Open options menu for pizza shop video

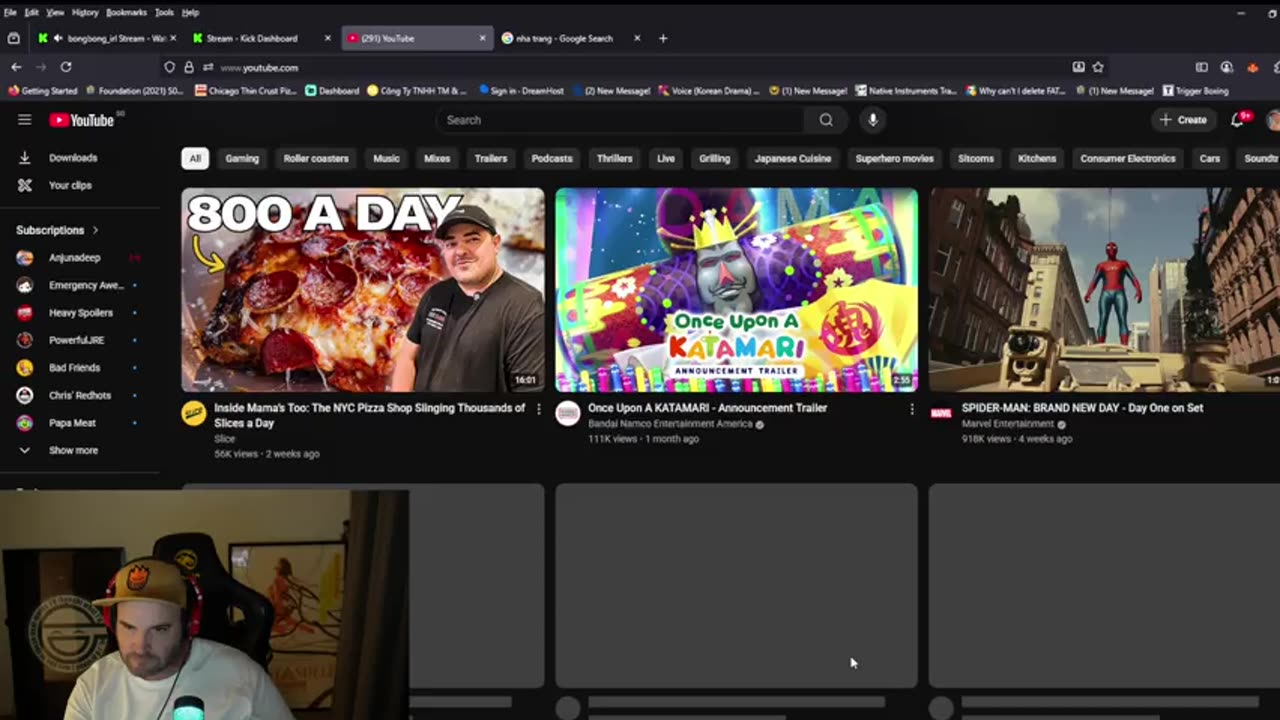(538, 409)
